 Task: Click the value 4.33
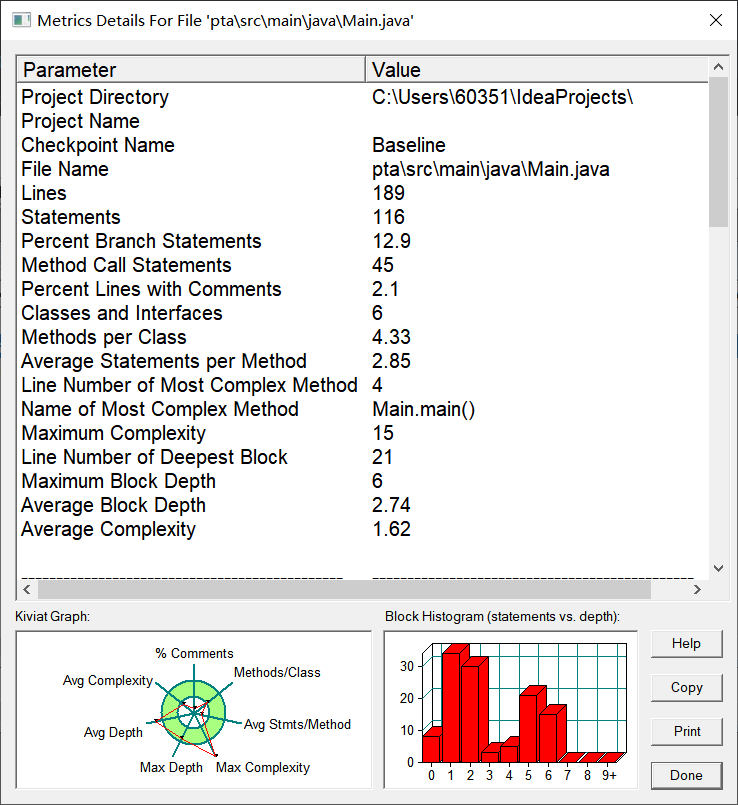tap(391, 337)
